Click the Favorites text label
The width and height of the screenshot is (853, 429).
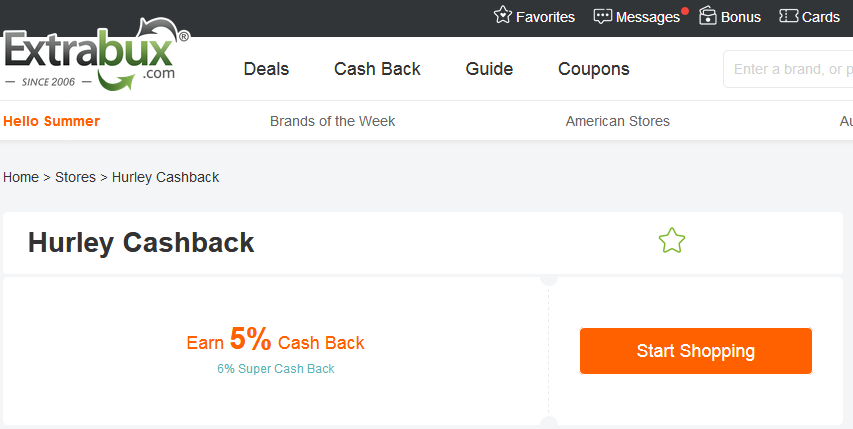(x=545, y=17)
